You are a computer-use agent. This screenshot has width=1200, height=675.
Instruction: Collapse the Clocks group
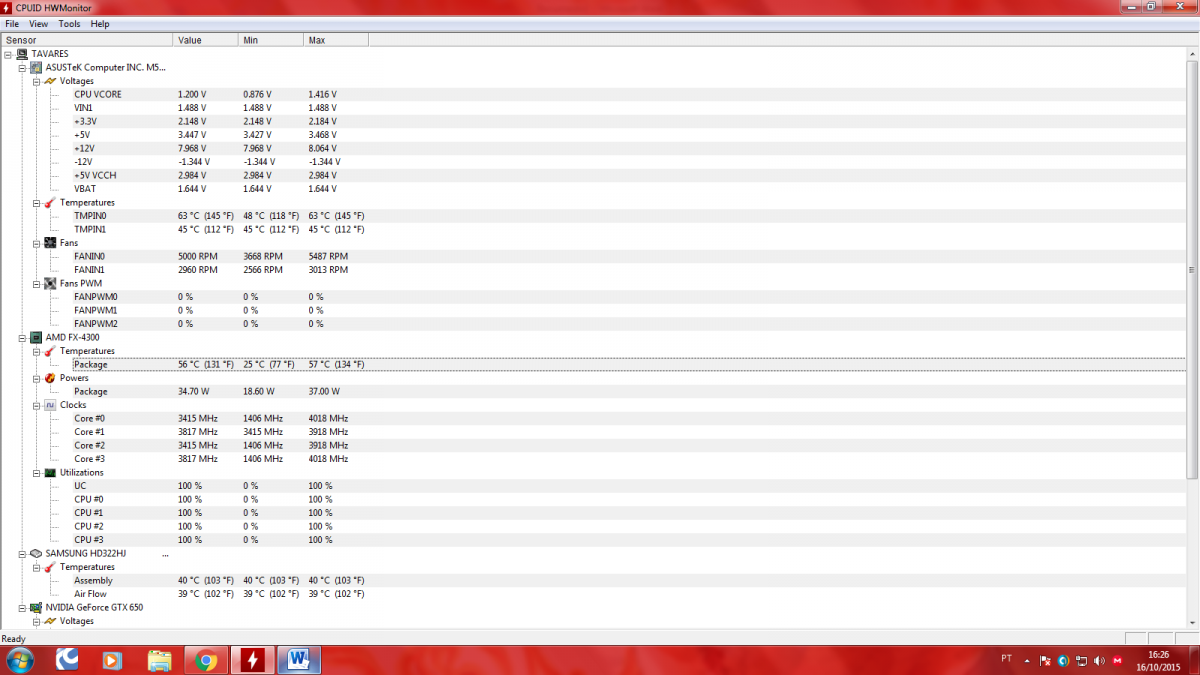click(x=36, y=405)
